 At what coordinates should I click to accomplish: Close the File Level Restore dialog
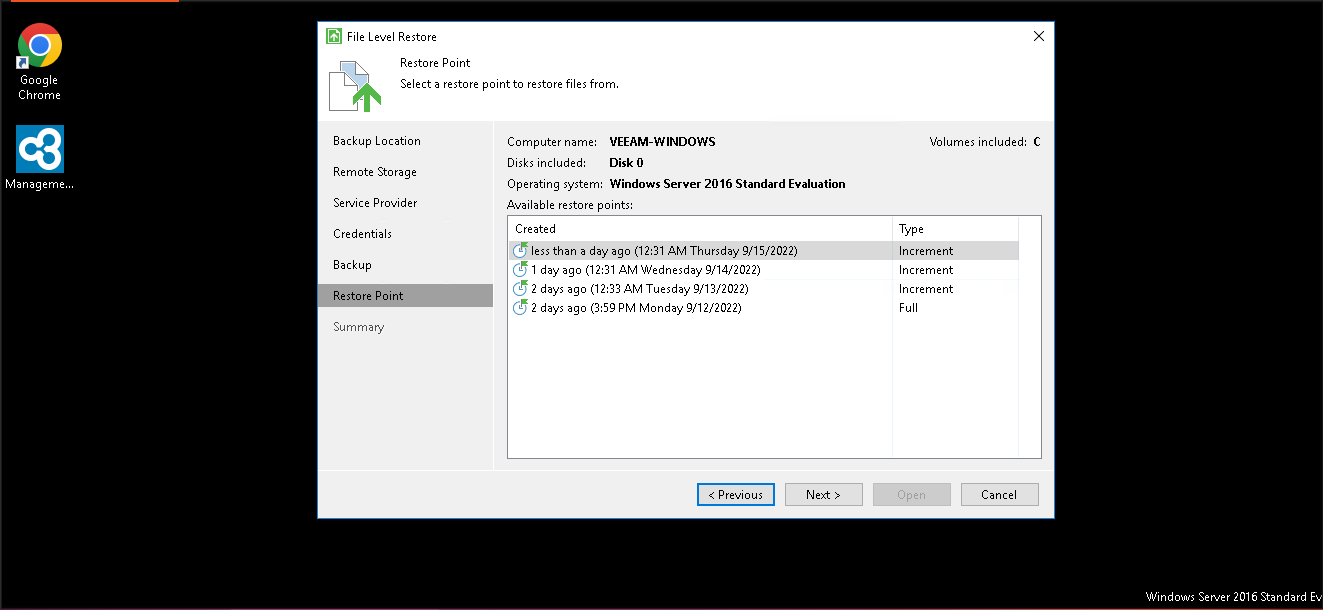[1038, 37]
